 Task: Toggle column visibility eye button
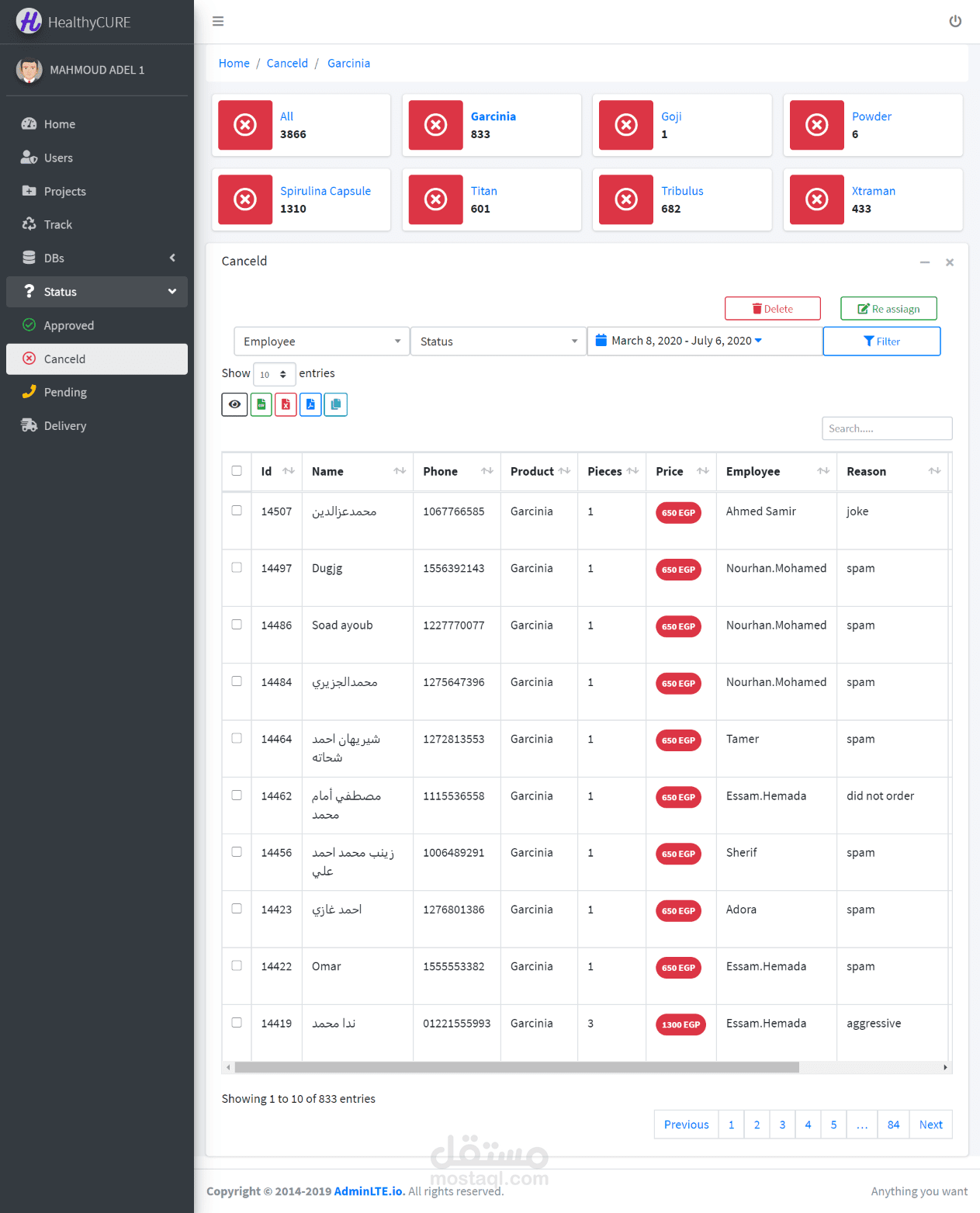(234, 404)
